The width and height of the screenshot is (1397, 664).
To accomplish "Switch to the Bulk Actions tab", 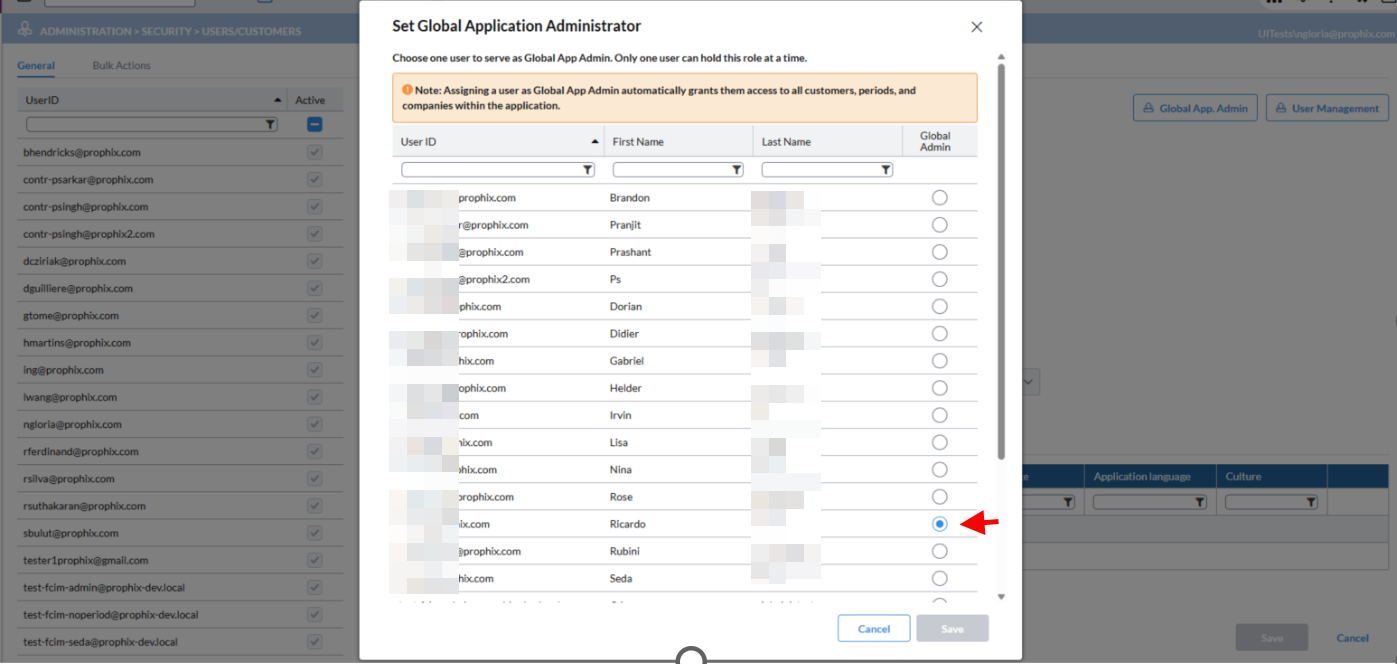I will tap(121, 66).
